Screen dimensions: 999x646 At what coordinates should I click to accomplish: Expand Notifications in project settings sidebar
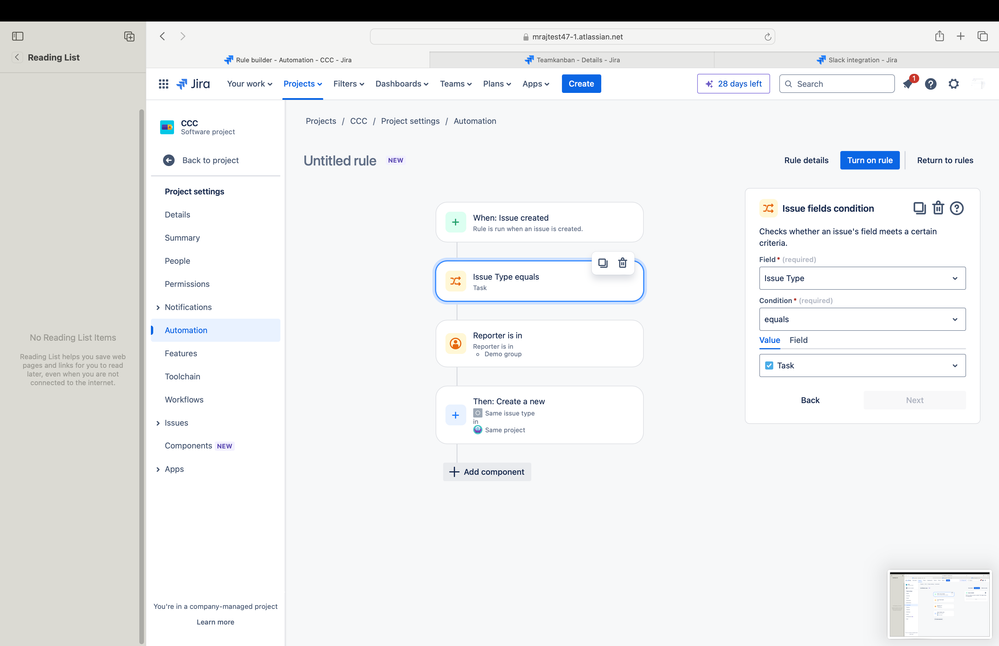click(x=158, y=308)
